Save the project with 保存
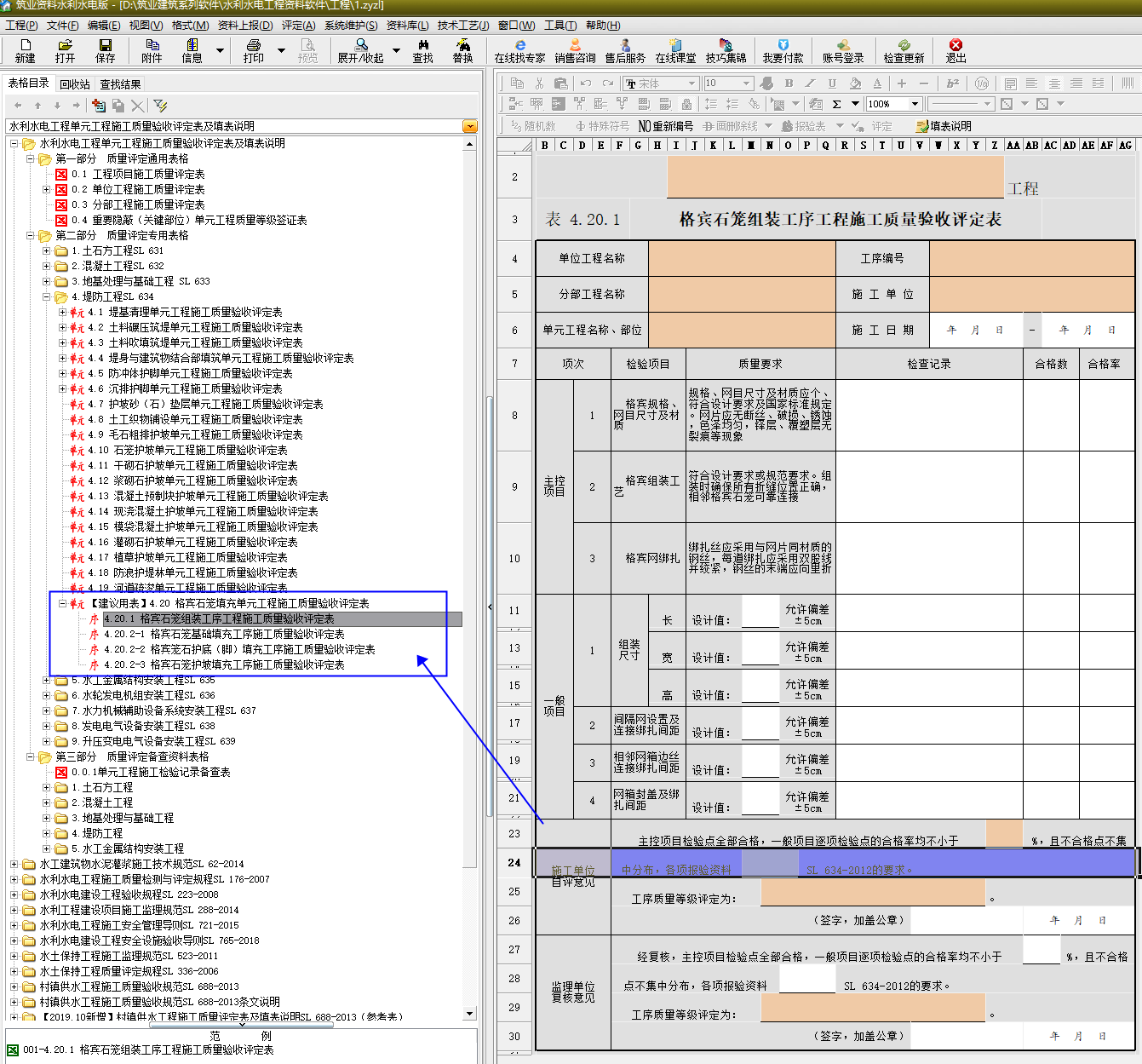This screenshot has width=1142, height=1064. [x=105, y=50]
